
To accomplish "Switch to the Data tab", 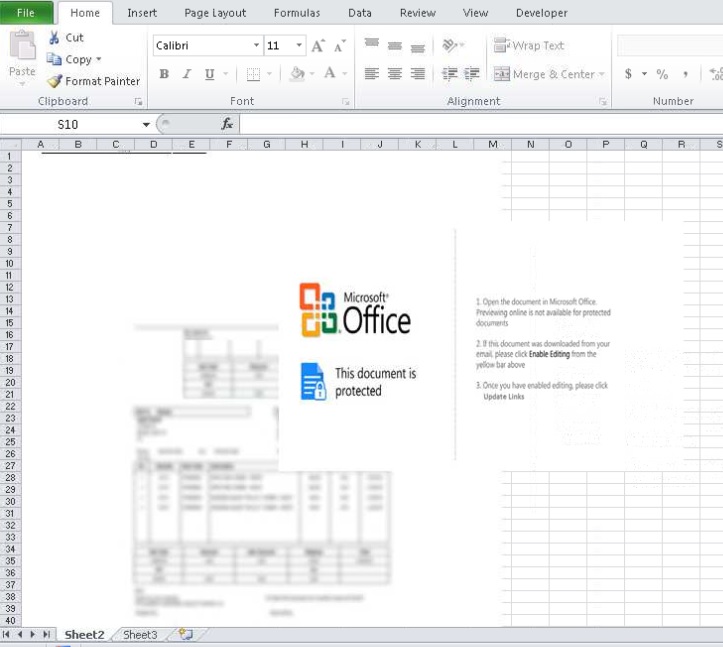I will point(360,13).
